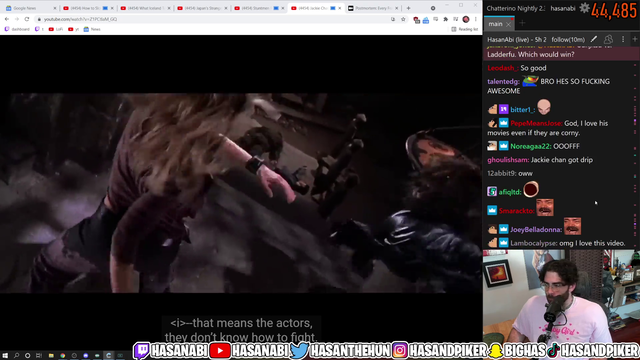640x360 pixels.
Task: Open the Chrome extensions puzzle icon
Action: (x=446, y=19)
